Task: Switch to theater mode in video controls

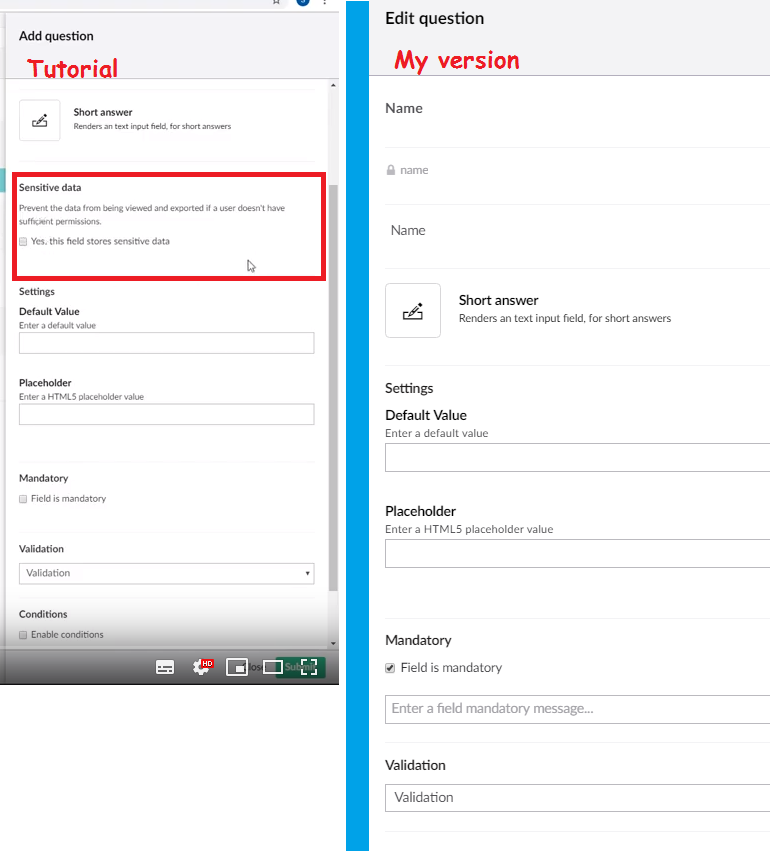Action: coord(272,667)
